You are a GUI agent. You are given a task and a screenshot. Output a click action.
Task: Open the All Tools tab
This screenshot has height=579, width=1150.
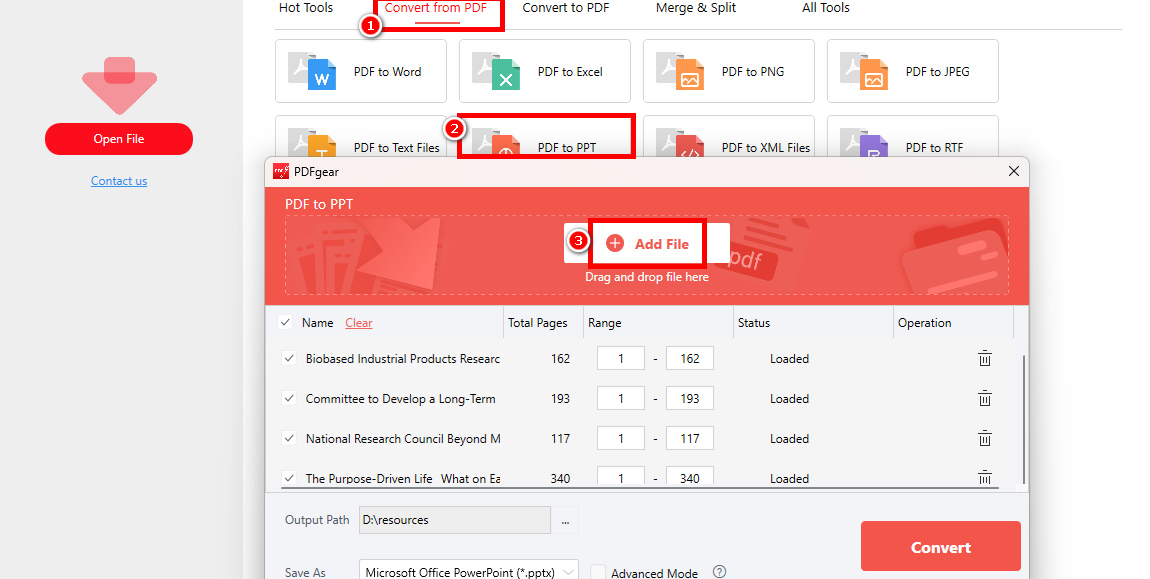(826, 8)
